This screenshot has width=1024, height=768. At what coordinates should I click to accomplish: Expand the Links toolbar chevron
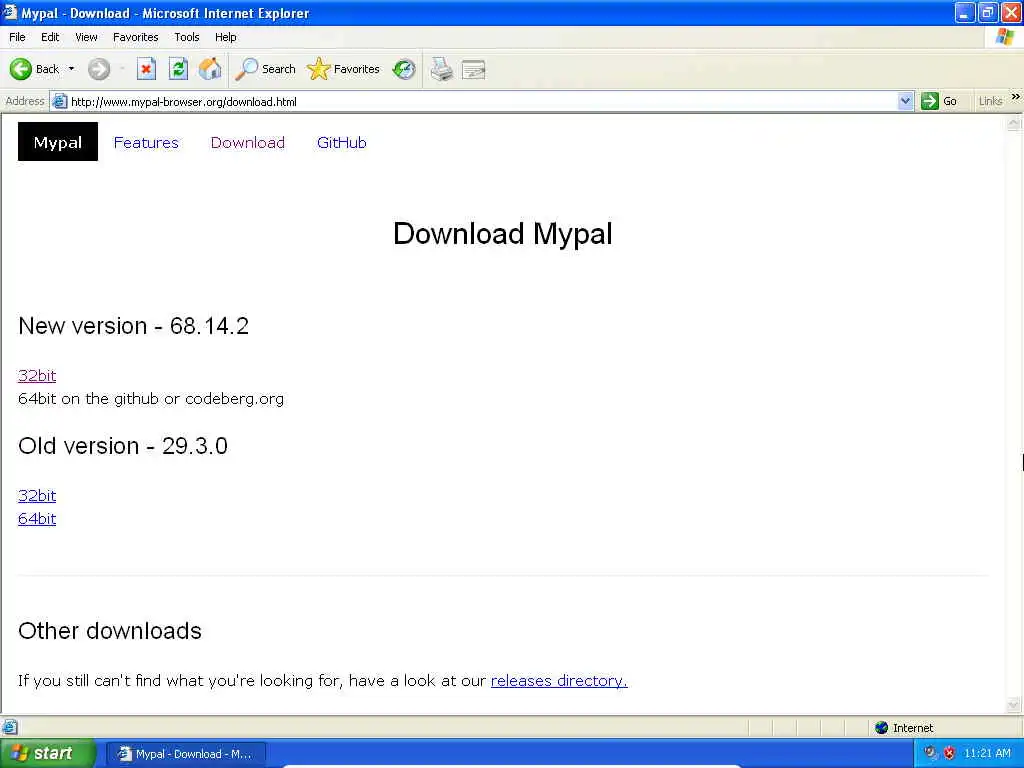(x=1016, y=97)
